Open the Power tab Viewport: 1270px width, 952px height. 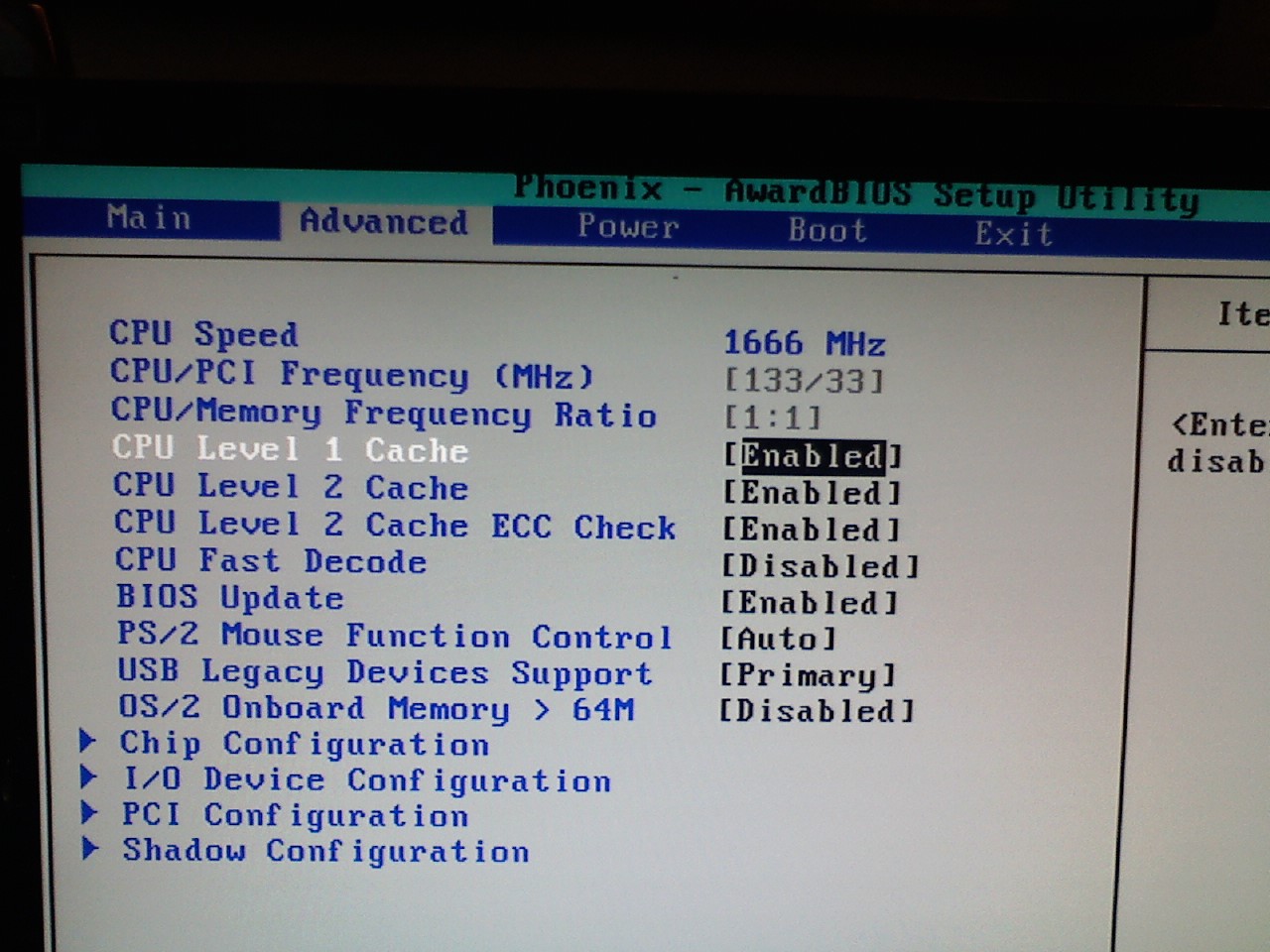click(x=629, y=226)
